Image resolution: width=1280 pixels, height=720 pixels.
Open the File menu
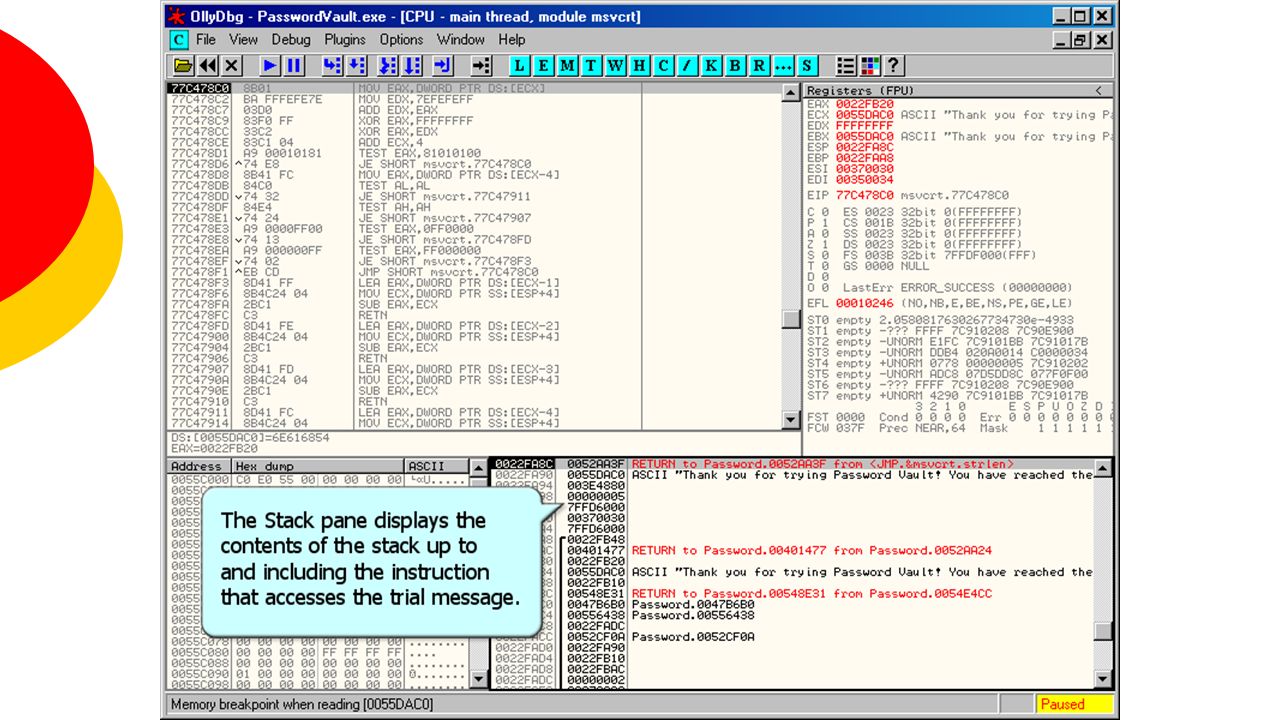click(206, 40)
